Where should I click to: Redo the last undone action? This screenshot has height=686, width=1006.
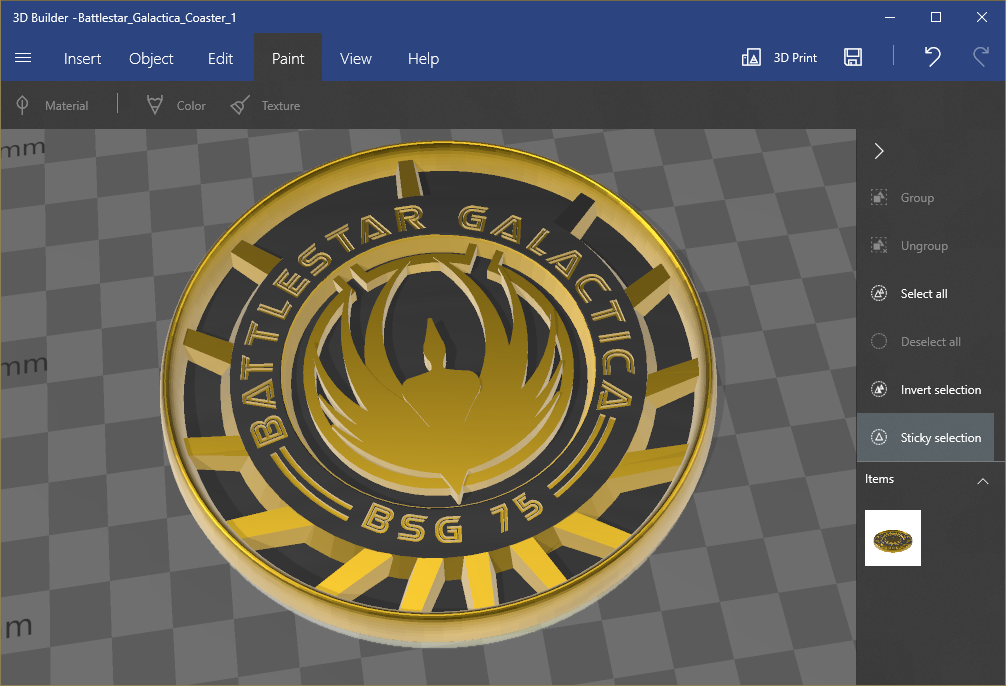click(x=981, y=57)
